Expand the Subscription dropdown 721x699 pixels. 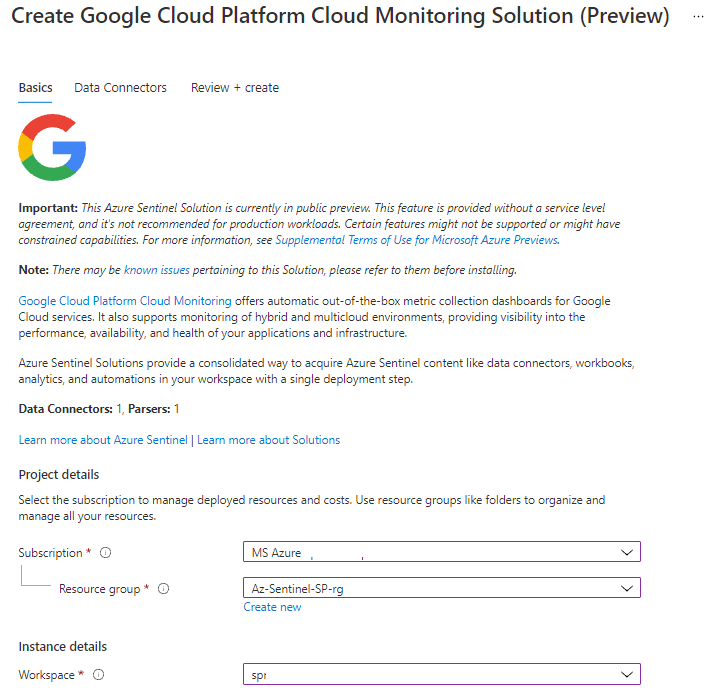(x=441, y=552)
